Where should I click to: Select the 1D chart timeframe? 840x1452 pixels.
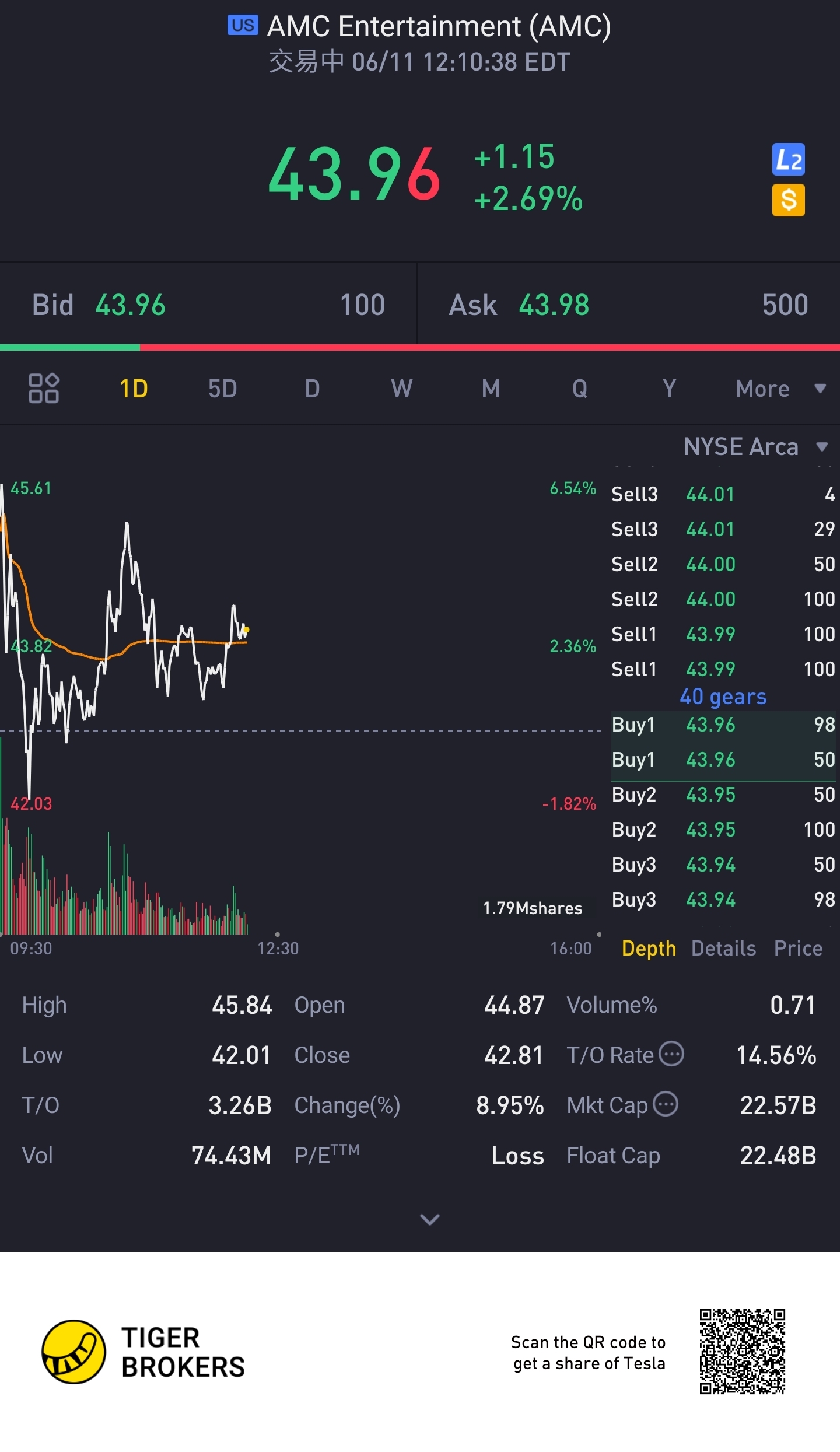click(134, 389)
